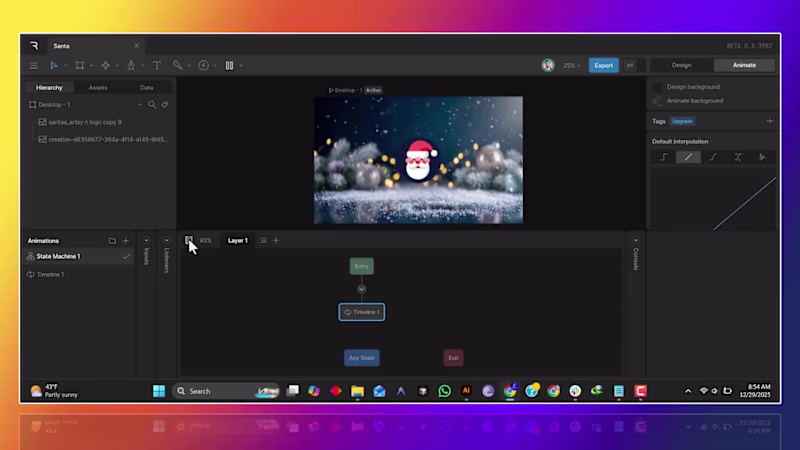The height and width of the screenshot is (450, 800).
Task: Add a new folder in Animations
Action: [112, 241]
